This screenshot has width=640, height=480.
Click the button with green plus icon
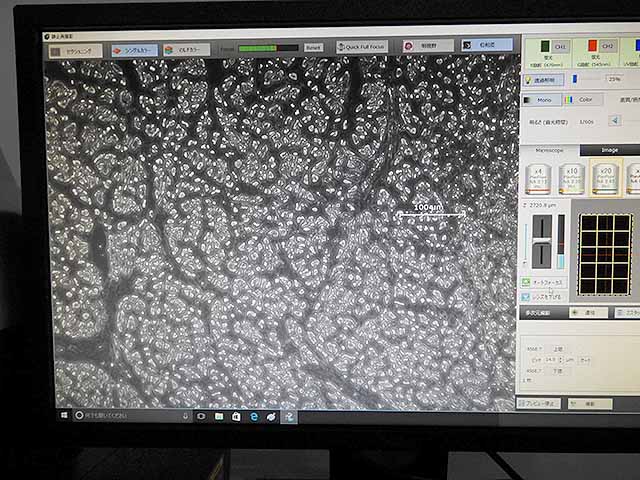(x=589, y=313)
